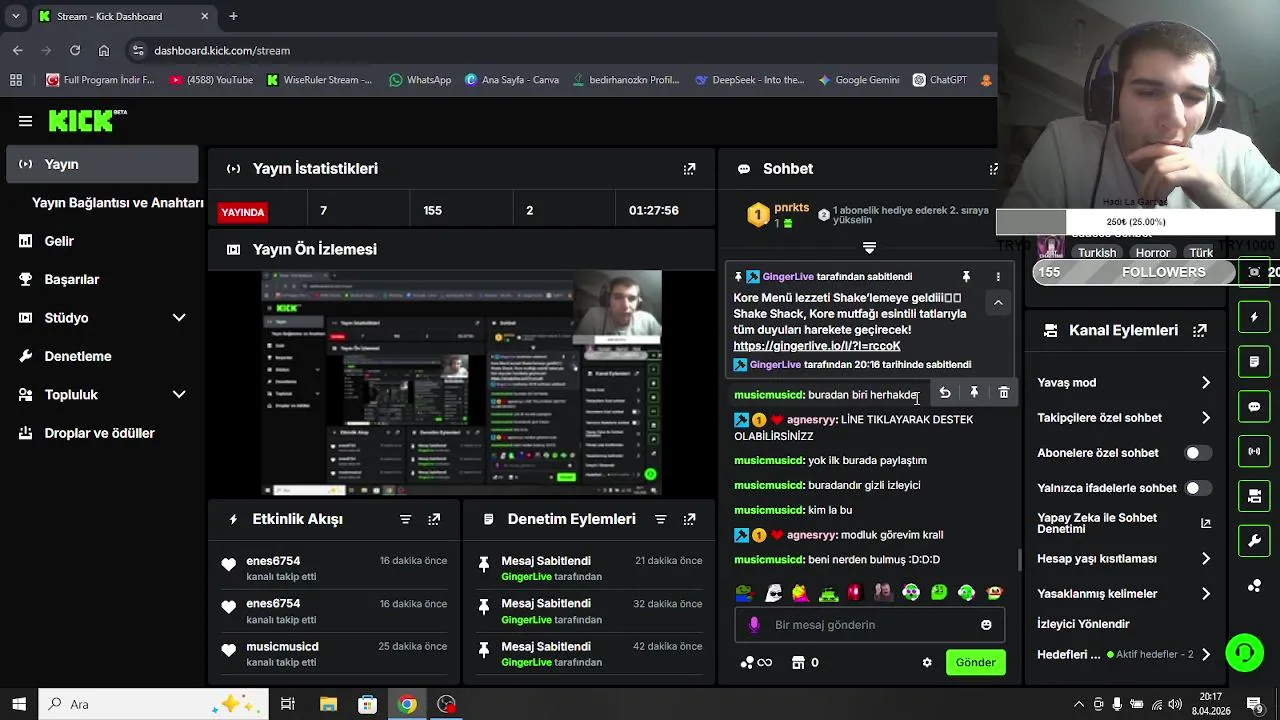Open Yayın Bağlantısı ve Anahtarı
The width and height of the screenshot is (1280, 720).
point(118,203)
